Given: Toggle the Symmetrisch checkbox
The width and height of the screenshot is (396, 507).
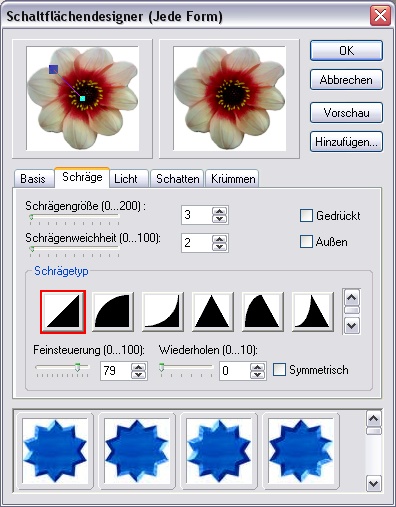Looking at the screenshot, I should point(279,370).
